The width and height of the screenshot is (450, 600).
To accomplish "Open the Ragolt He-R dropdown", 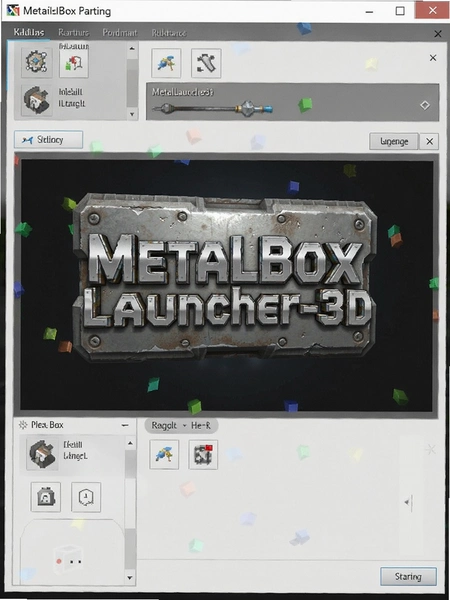I will [181, 426].
